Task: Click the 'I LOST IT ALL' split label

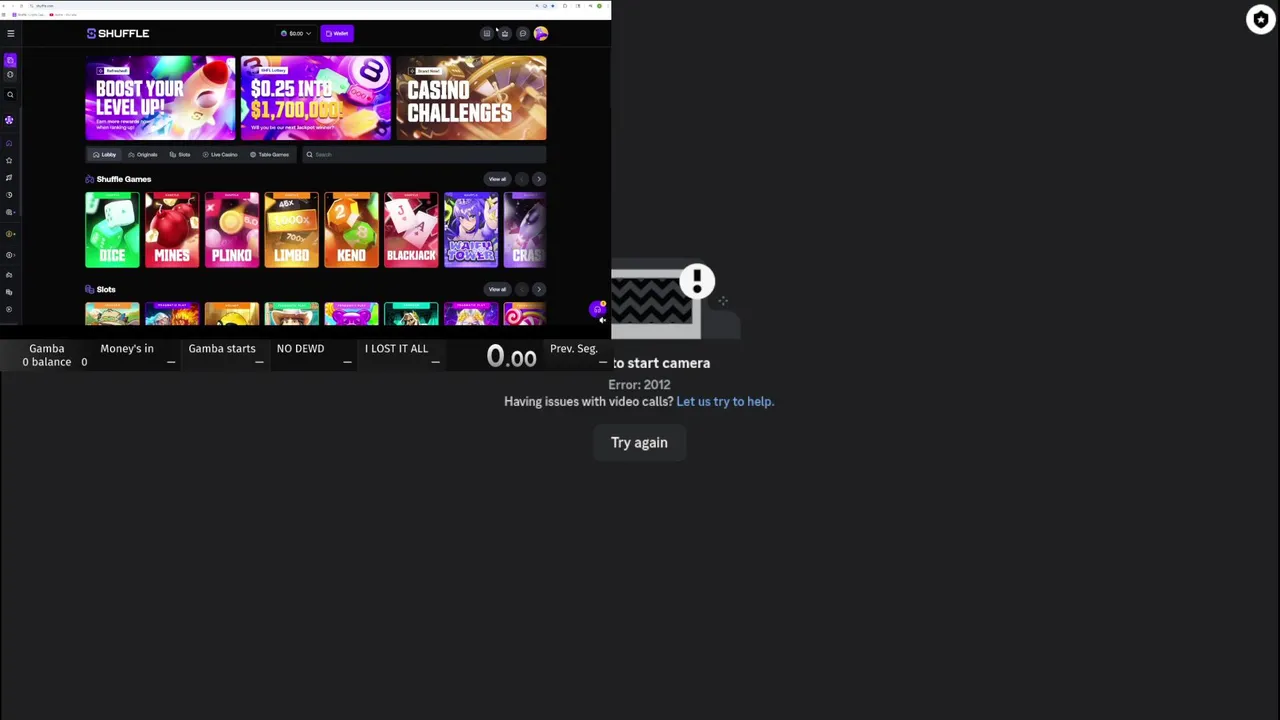Action: (396, 348)
